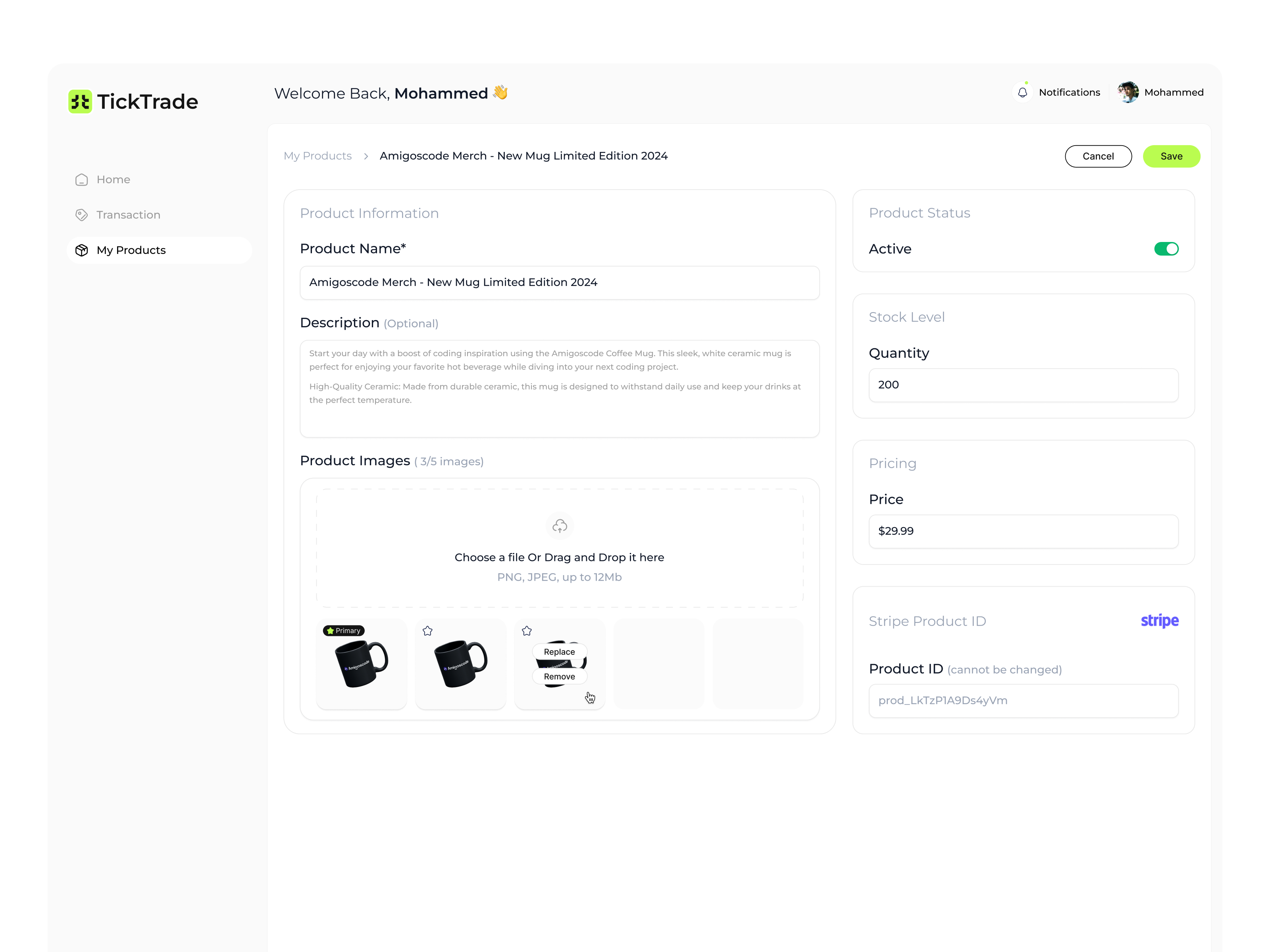This screenshot has width=1270, height=952.
Task: Cancel editing the product
Action: coord(1098,156)
